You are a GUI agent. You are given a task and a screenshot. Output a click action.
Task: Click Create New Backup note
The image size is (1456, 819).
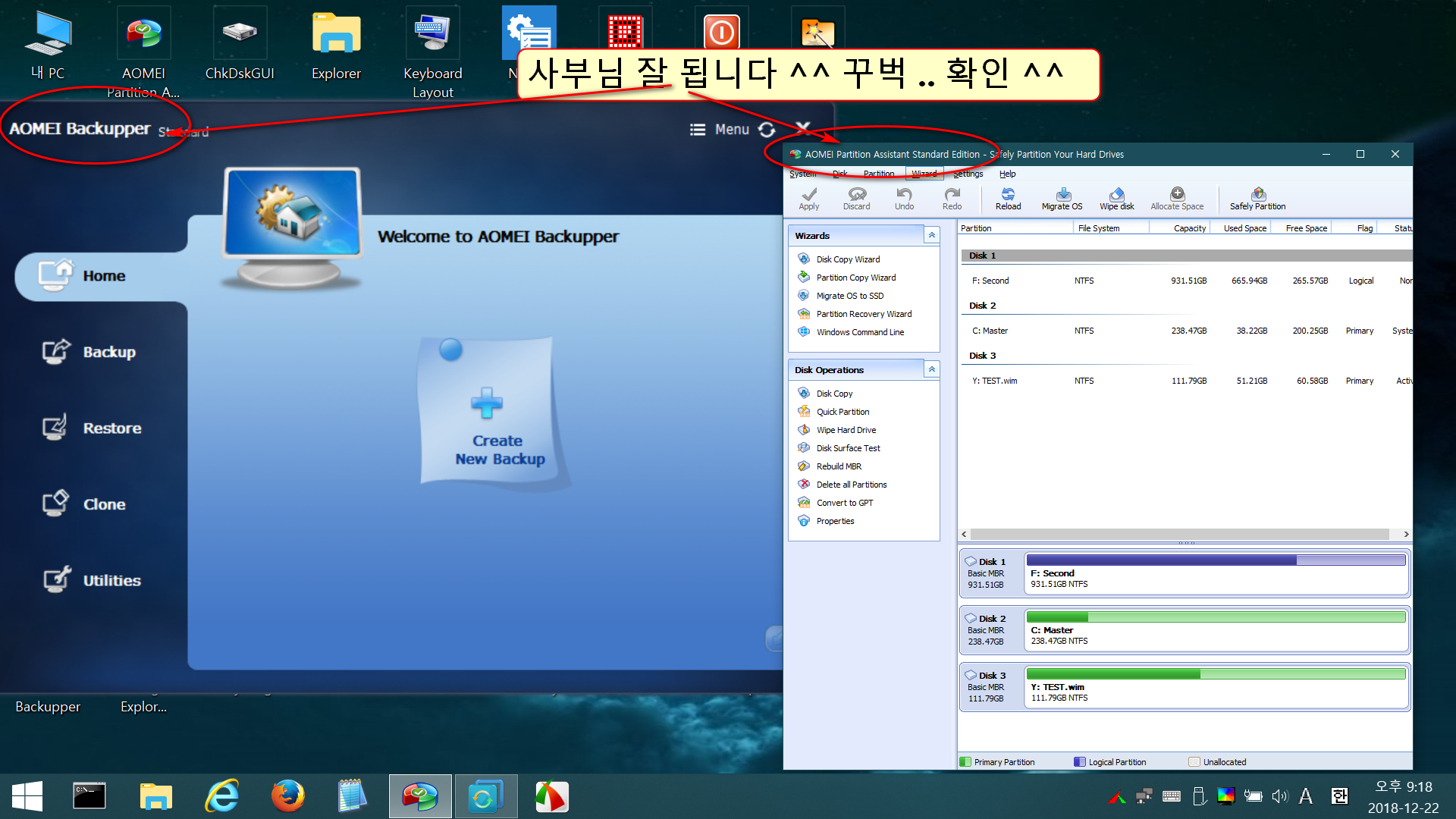click(x=494, y=413)
